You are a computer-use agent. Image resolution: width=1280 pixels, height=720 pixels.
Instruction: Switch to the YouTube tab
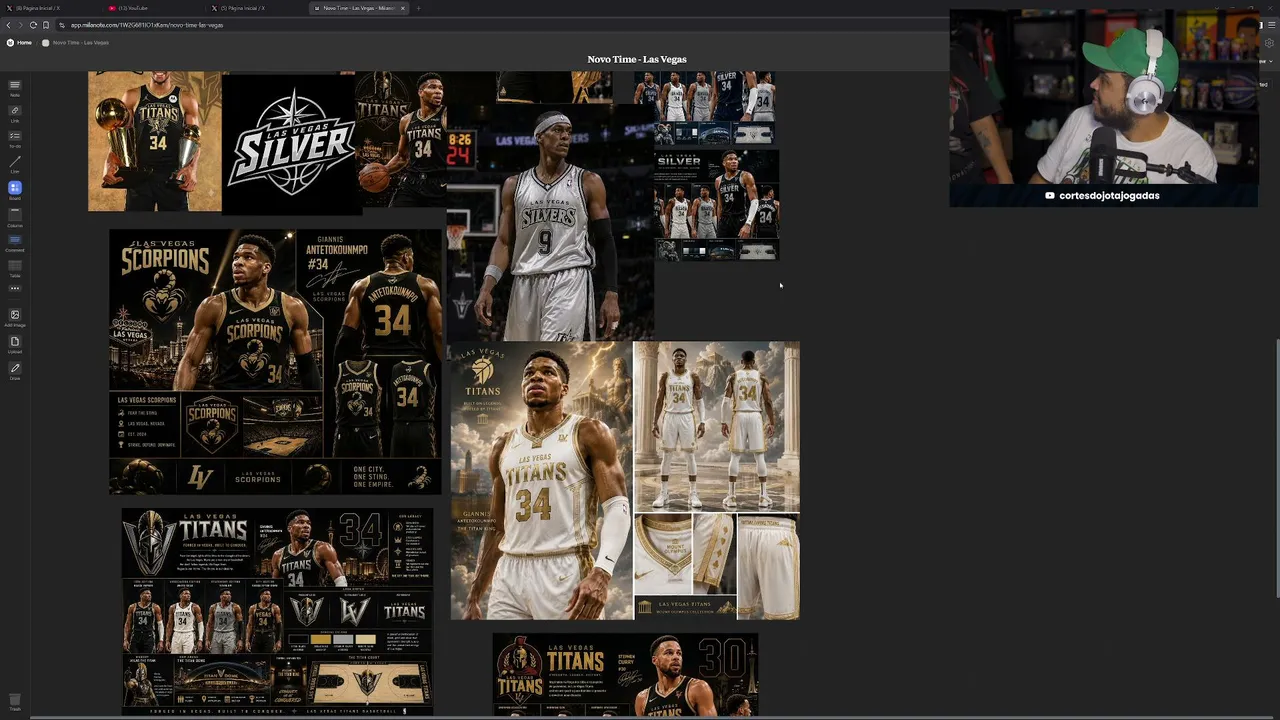tap(152, 8)
